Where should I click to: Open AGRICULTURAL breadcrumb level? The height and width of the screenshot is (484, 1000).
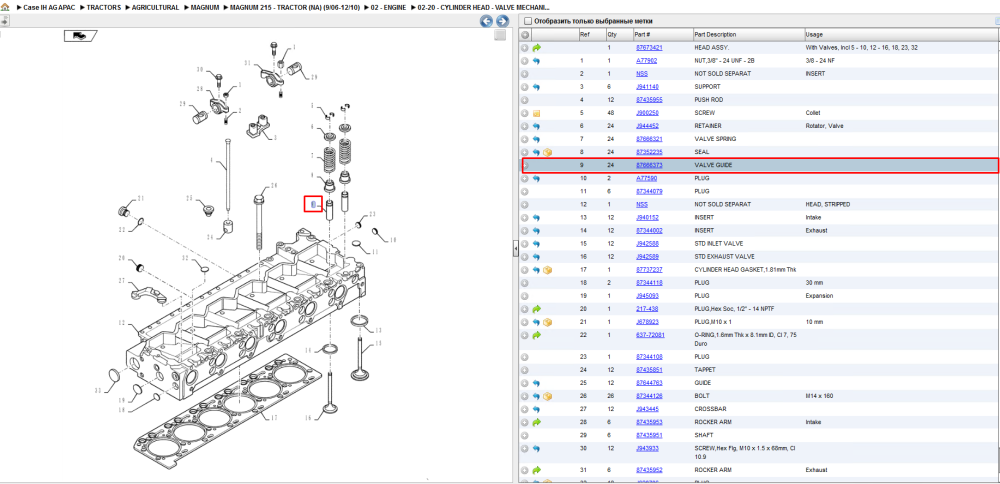[155, 8]
